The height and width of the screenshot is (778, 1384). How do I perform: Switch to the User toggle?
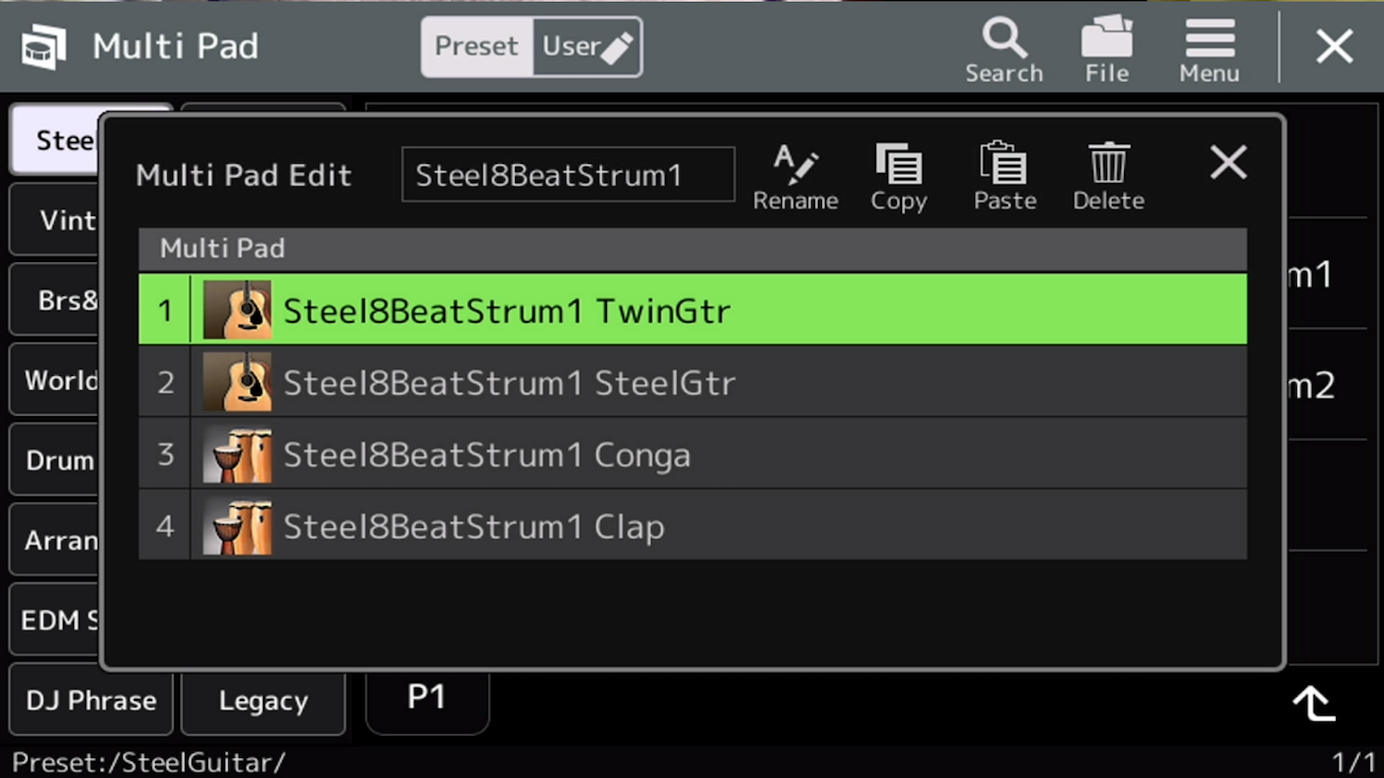click(x=587, y=47)
